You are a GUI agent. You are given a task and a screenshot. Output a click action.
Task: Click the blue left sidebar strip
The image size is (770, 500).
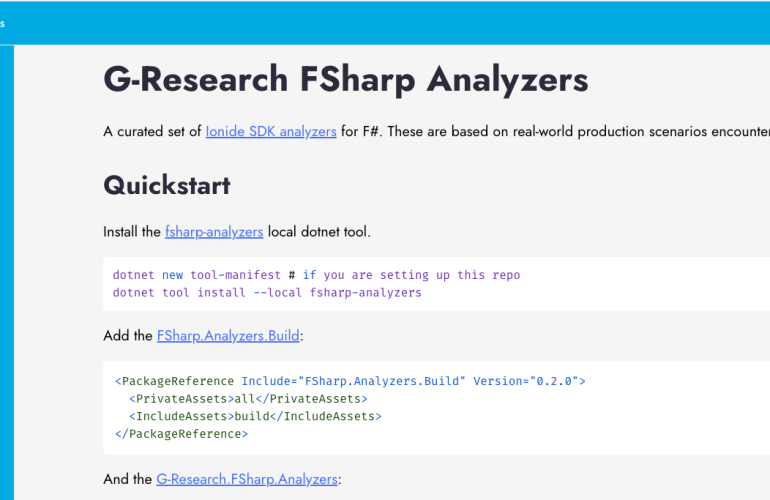[6, 270]
